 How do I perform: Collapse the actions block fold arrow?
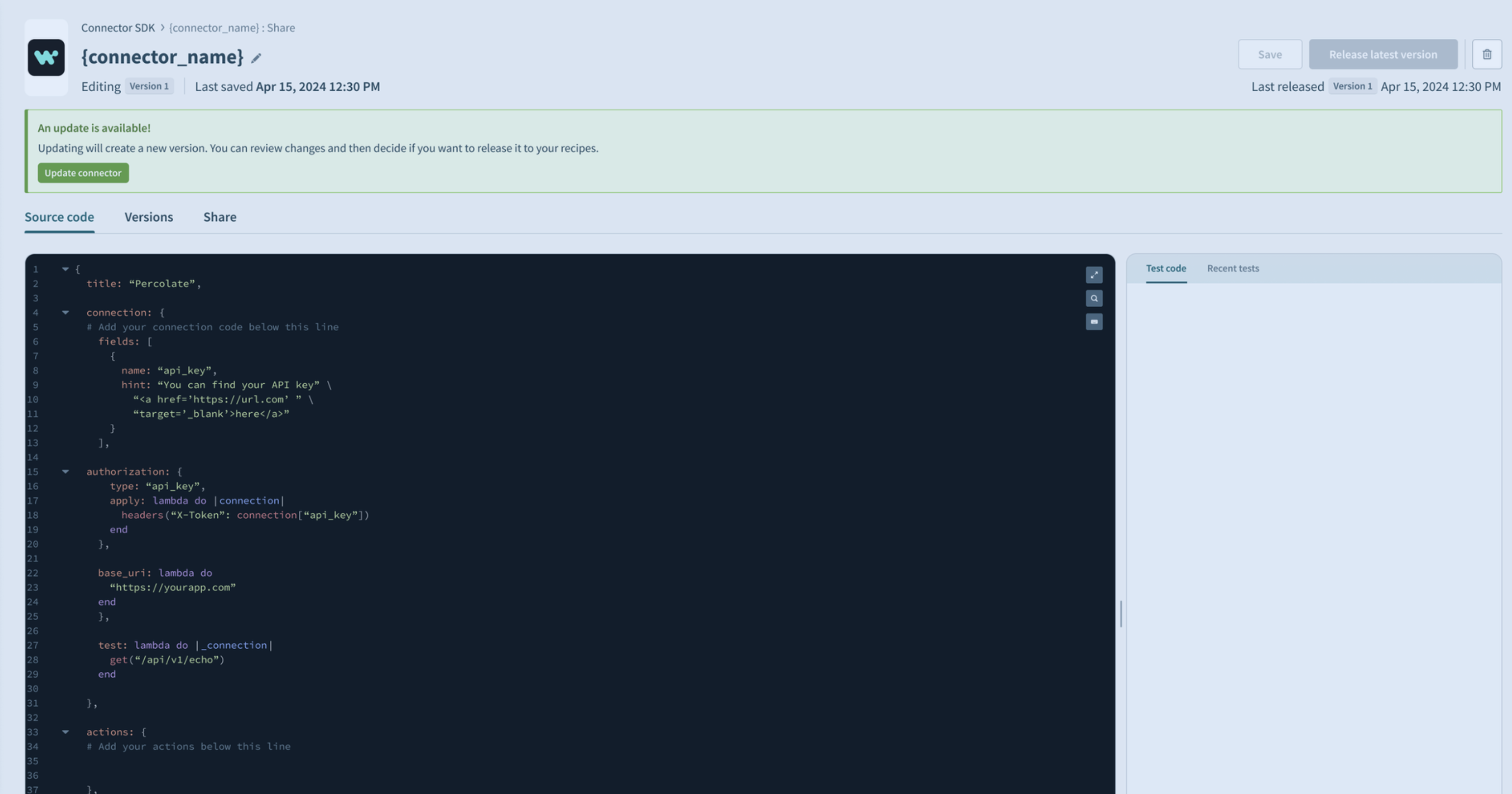(65, 732)
